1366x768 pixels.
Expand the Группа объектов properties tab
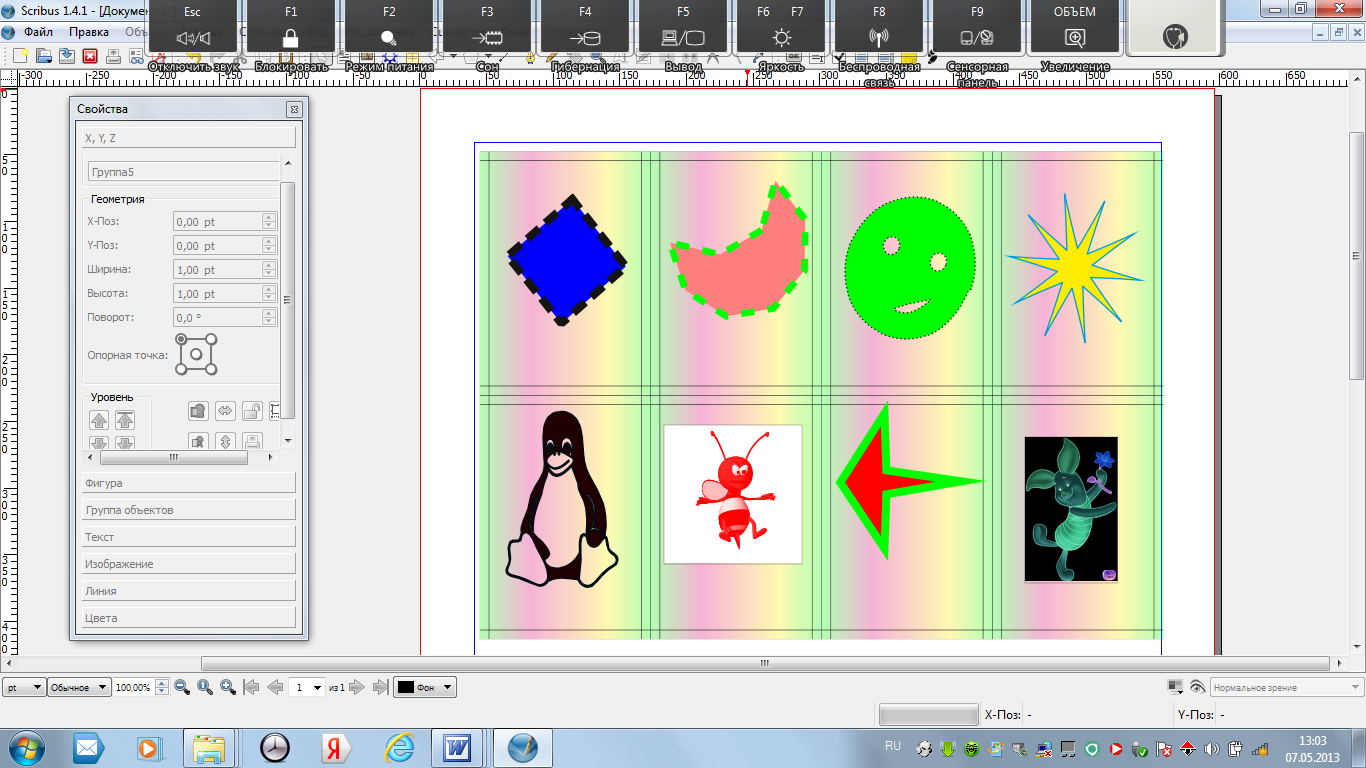(x=189, y=510)
